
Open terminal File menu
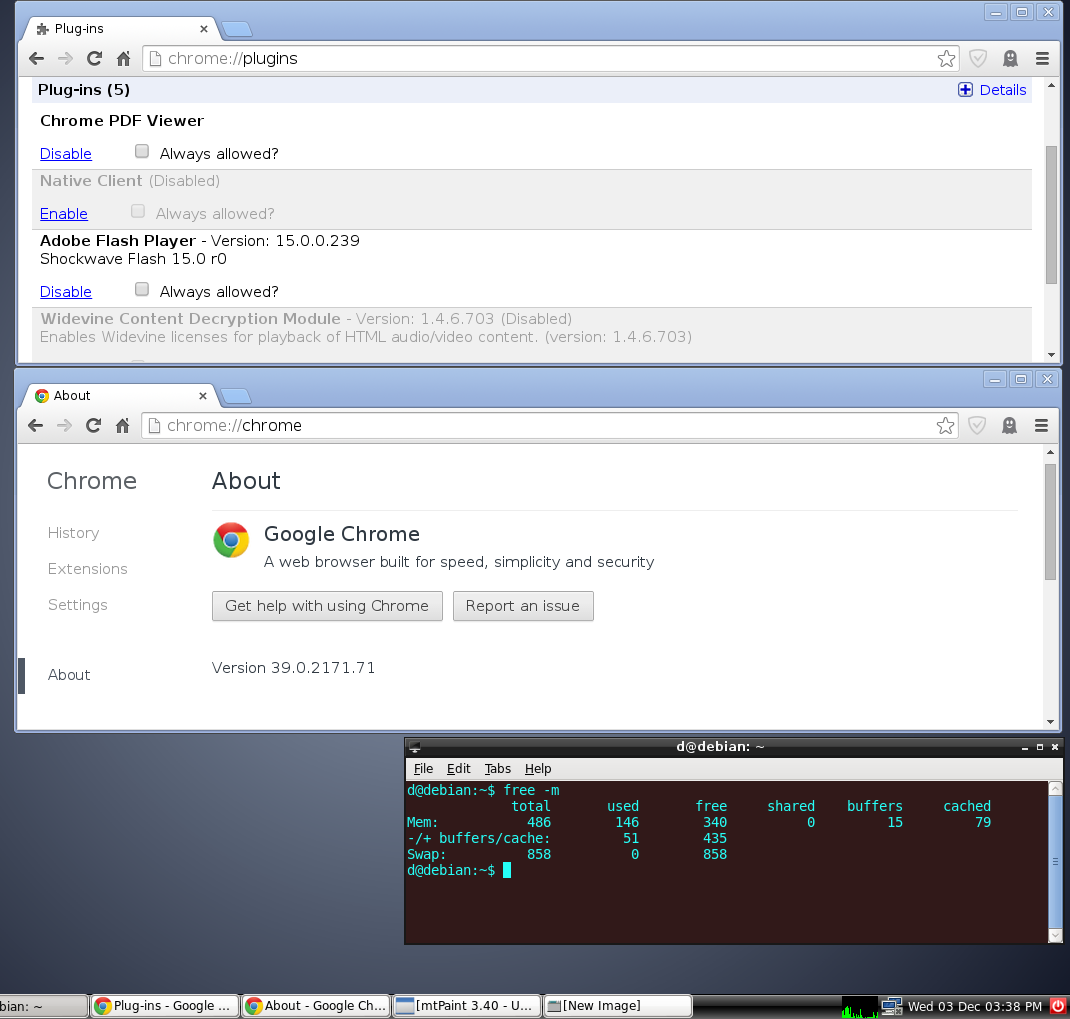click(x=423, y=769)
